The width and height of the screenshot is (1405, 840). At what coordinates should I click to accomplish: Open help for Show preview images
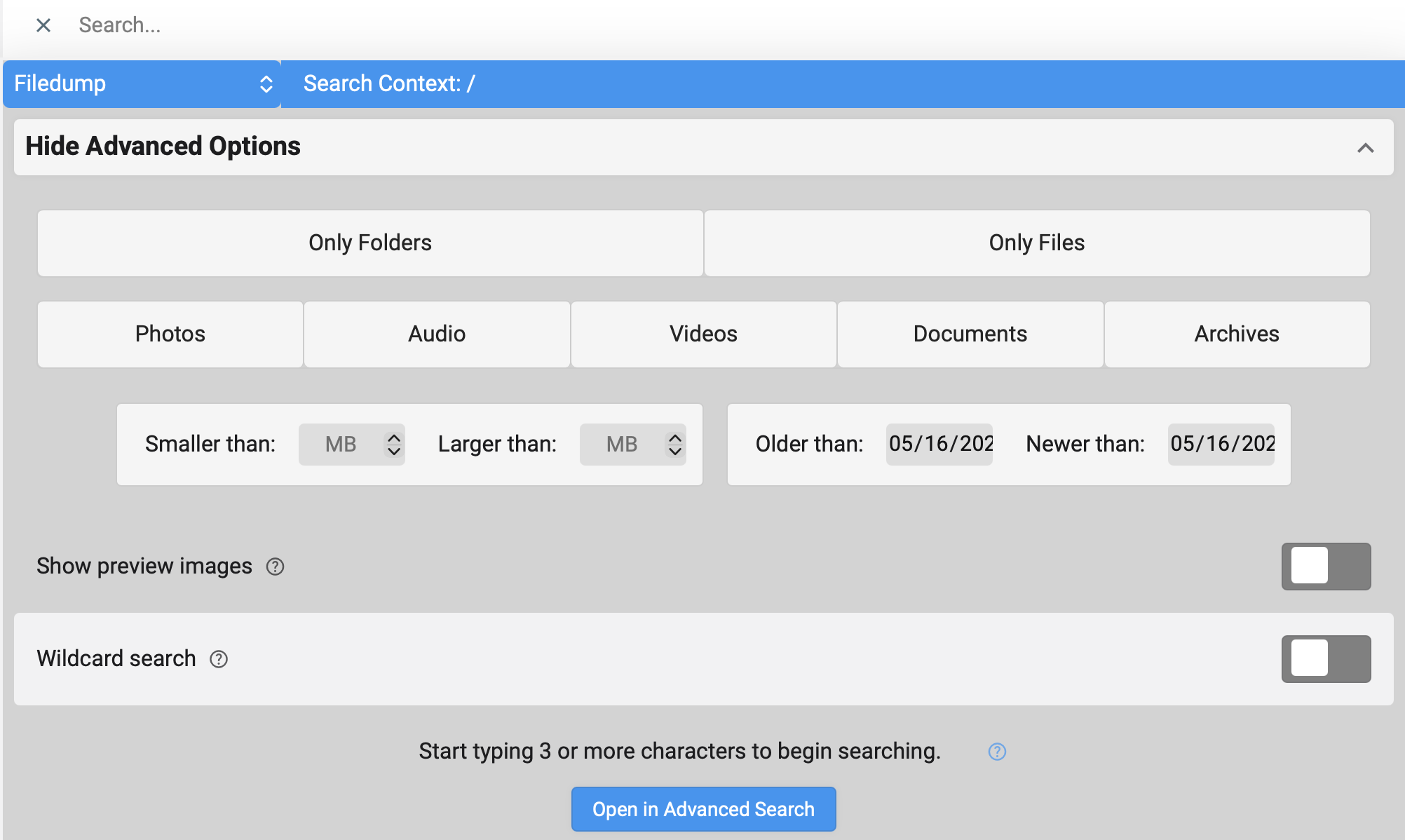point(275,567)
